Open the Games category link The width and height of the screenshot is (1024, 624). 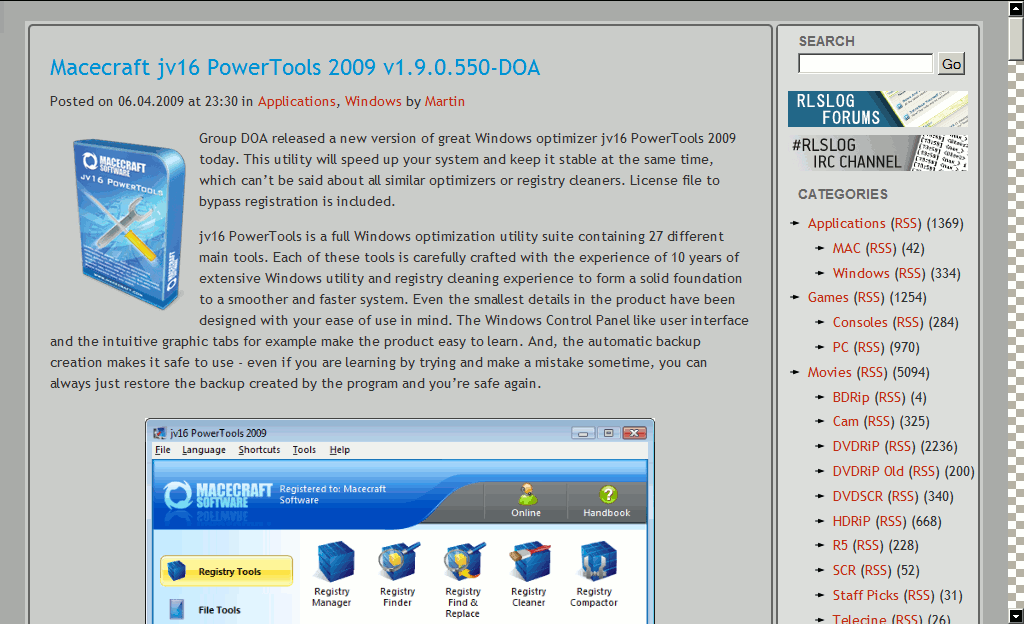click(x=827, y=298)
